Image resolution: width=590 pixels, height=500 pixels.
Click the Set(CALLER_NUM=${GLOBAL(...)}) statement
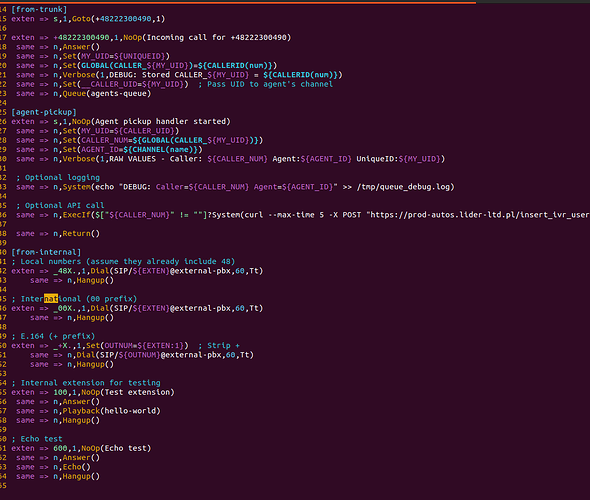[163, 140]
